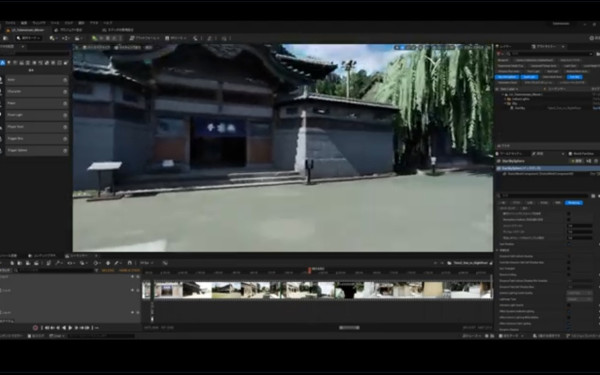Start Play In Editor with the green play button
Screen dimensions: 600x375
[x=95, y=38]
